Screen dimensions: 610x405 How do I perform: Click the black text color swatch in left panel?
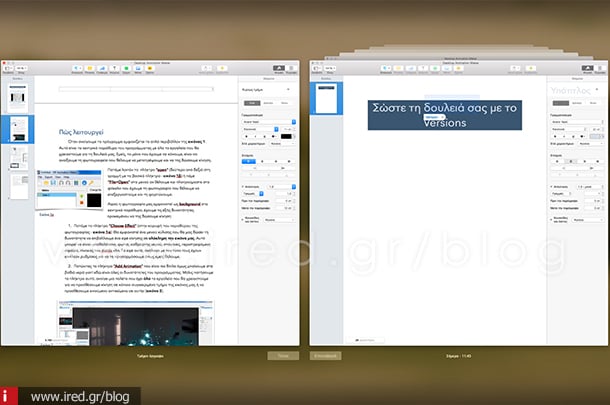[287, 138]
